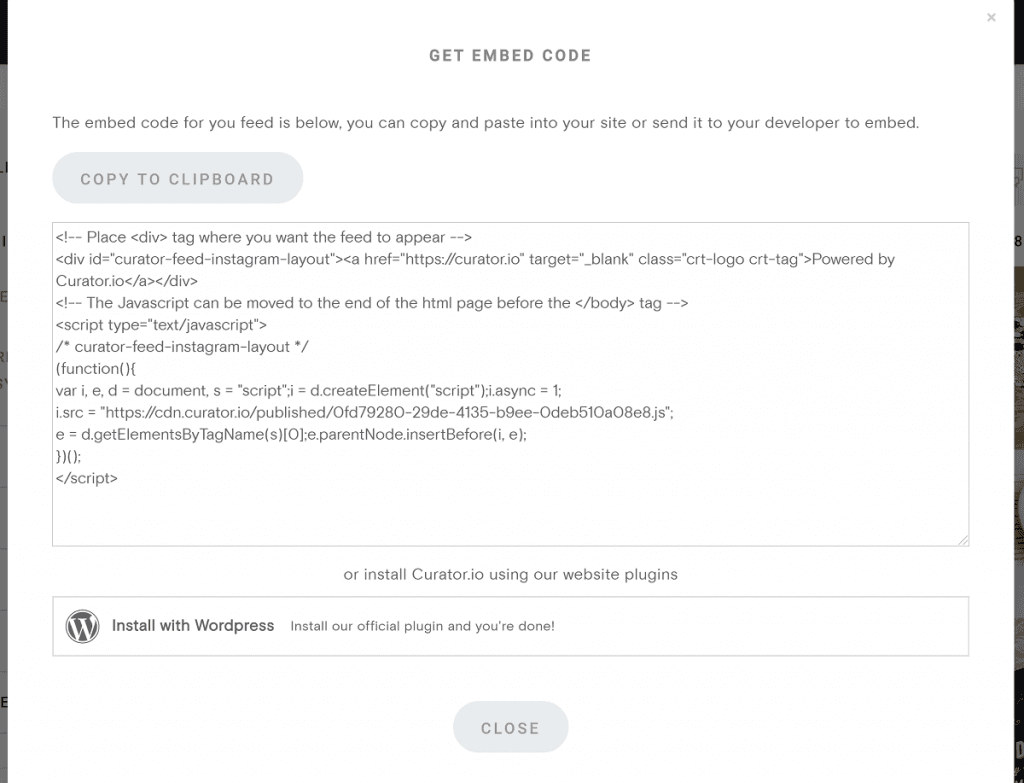Select the Install with Wordpress option
Image resolution: width=1024 pixels, height=783 pixels.
pyautogui.click(x=193, y=626)
